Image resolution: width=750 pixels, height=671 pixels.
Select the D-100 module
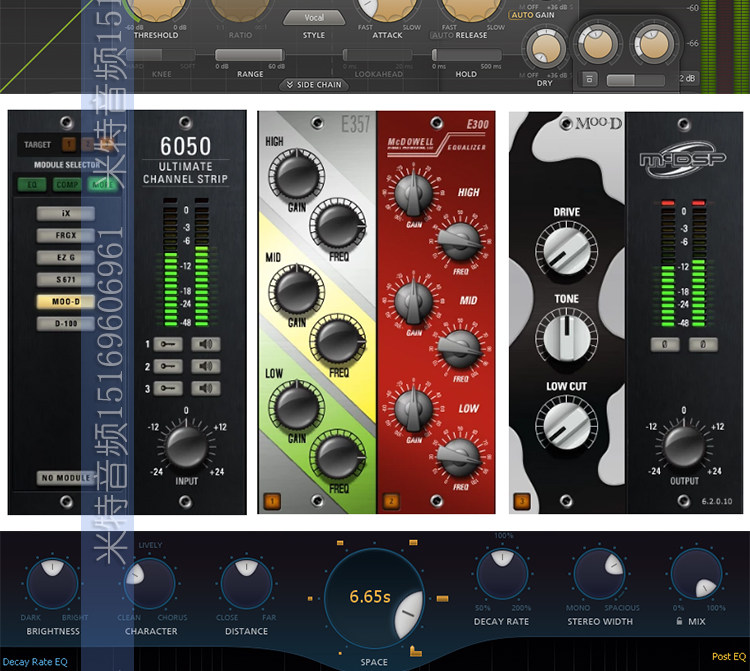pyautogui.click(x=66, y=323)
